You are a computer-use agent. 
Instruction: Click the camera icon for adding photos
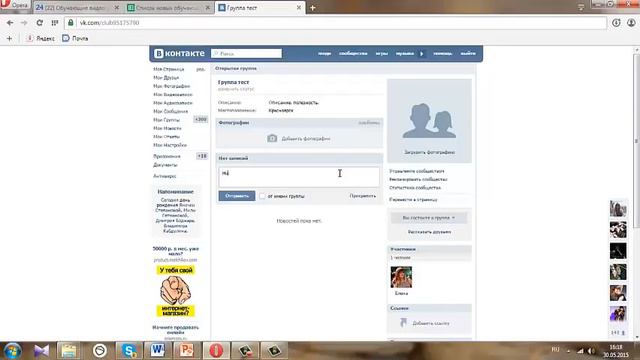[272, 138]
